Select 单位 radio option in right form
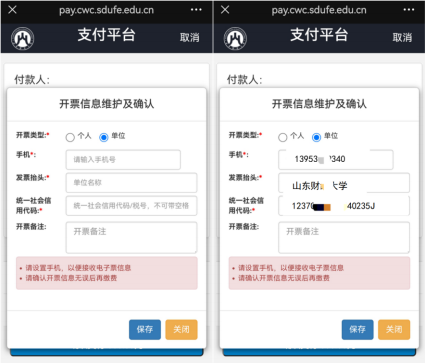The image size is (425, 363). (316, 137)
